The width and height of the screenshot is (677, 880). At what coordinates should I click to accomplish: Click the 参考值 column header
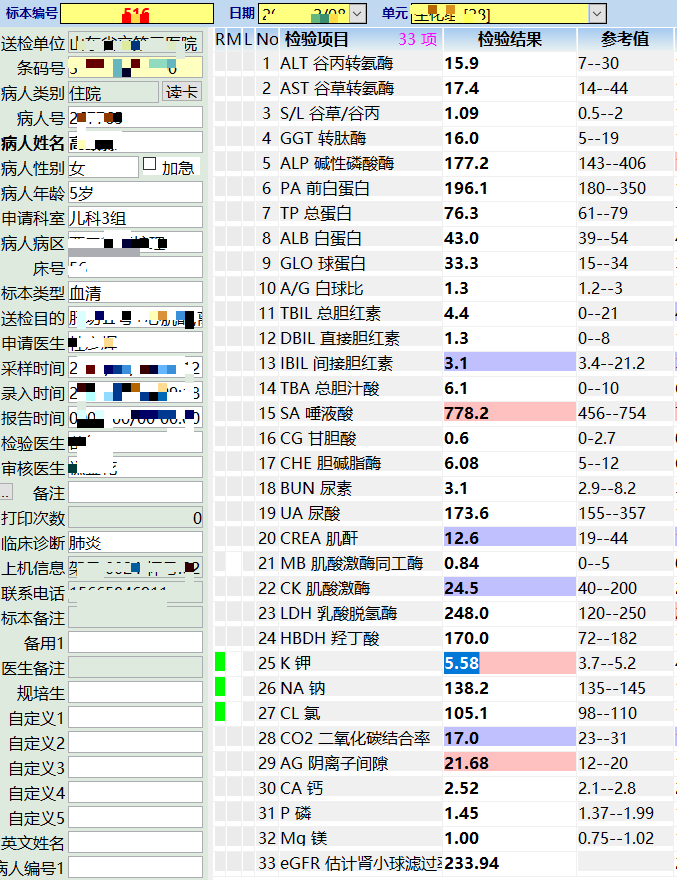[x=624, y=40]
